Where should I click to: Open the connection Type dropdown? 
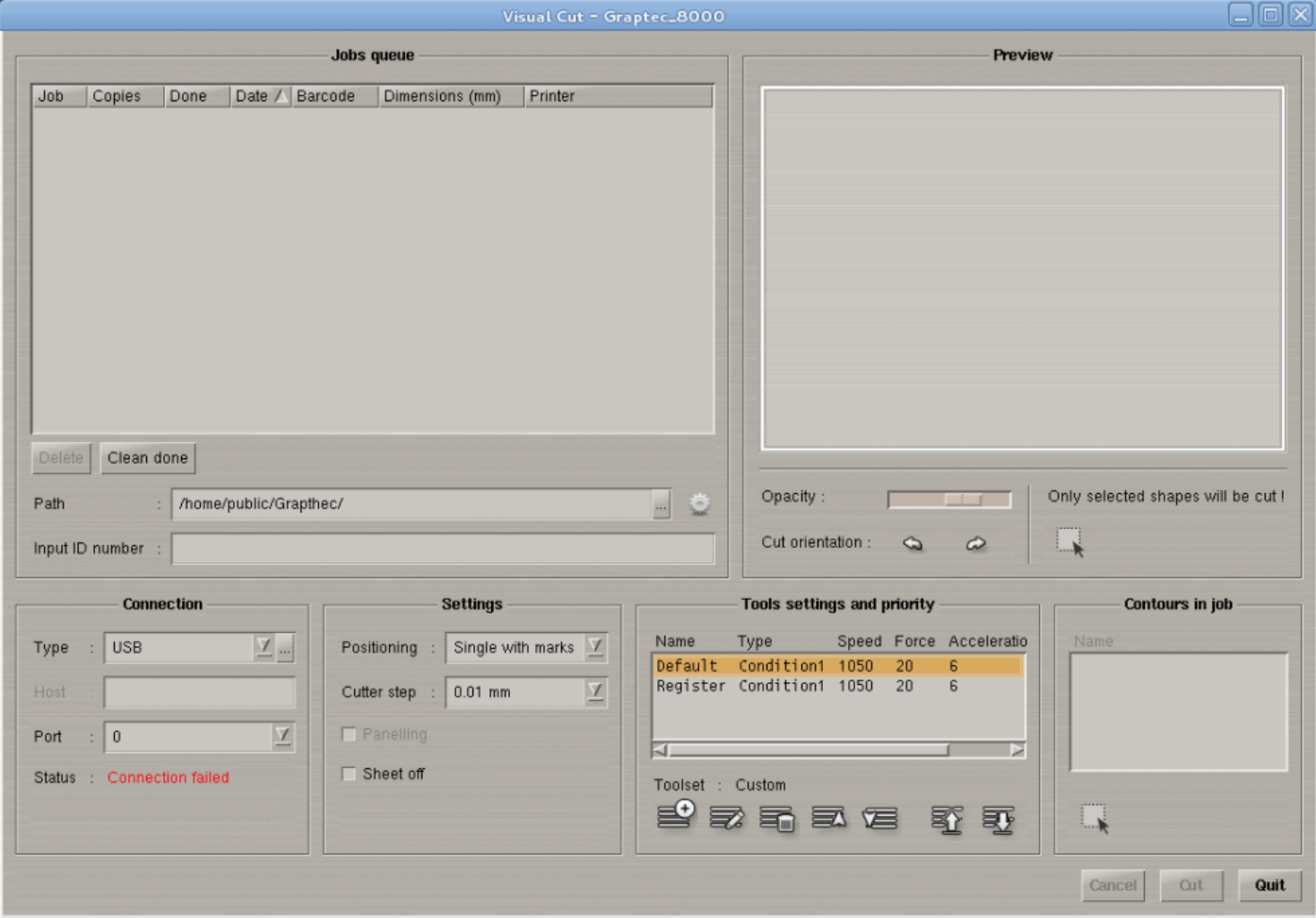tap(263, 647)
